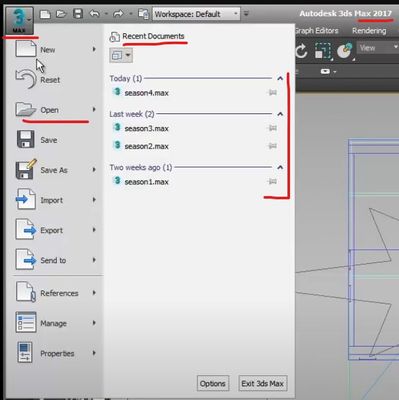Open the Undo history dropdown arrow
399x400 pixels.
click(106, 14)
